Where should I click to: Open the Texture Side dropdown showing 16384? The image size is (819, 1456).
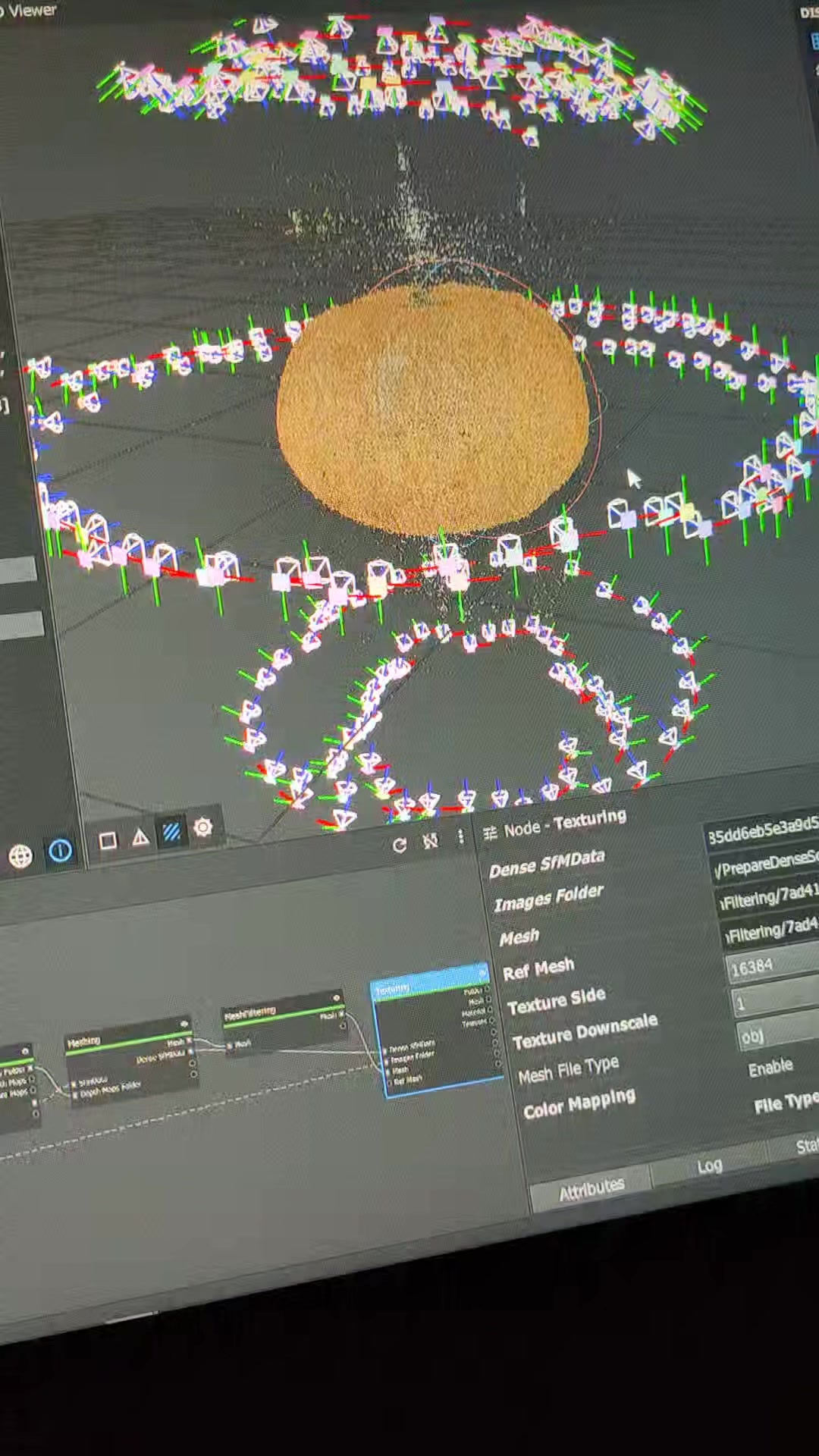pyautogui.click(x=773, y=965)
